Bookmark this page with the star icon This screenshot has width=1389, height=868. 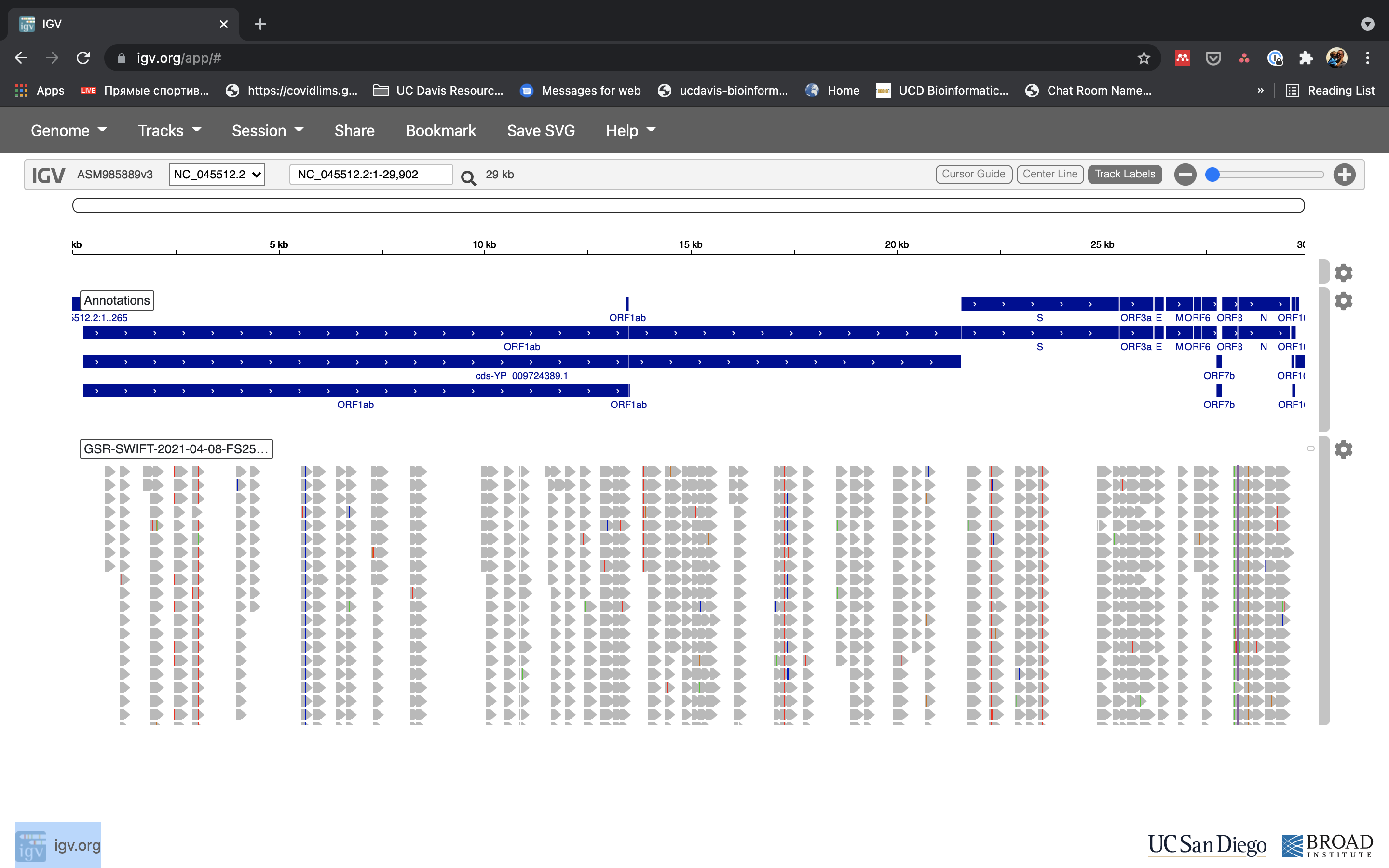pyautogui.click(x=1144, y=58)
